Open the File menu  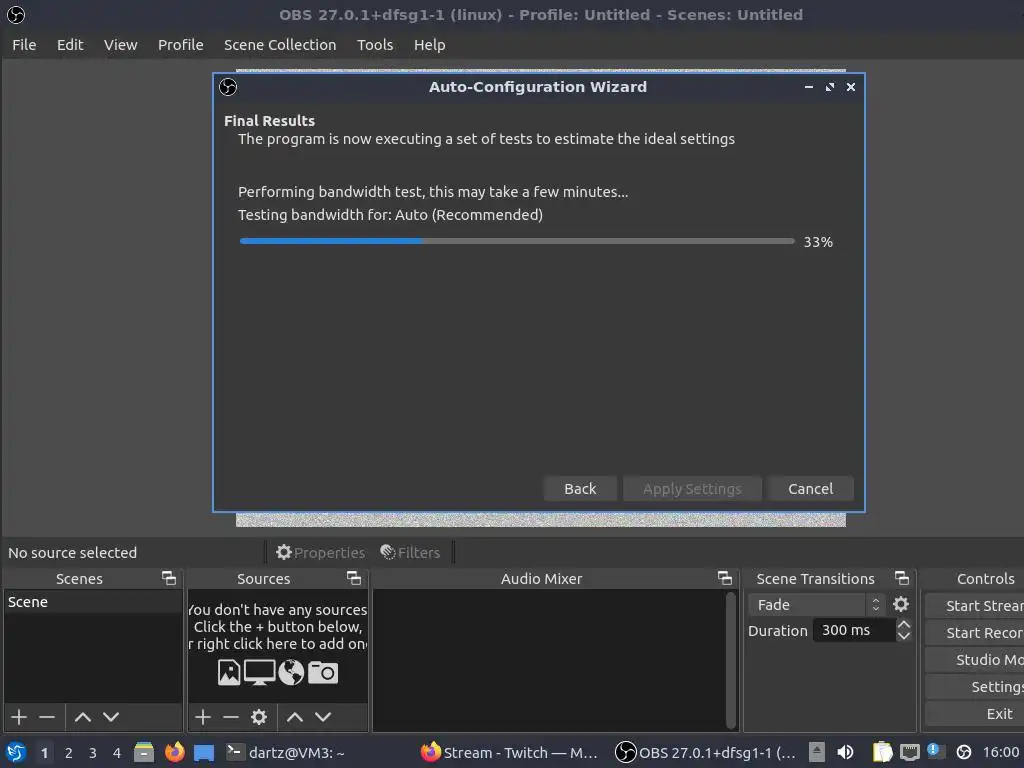coord(24,45)
